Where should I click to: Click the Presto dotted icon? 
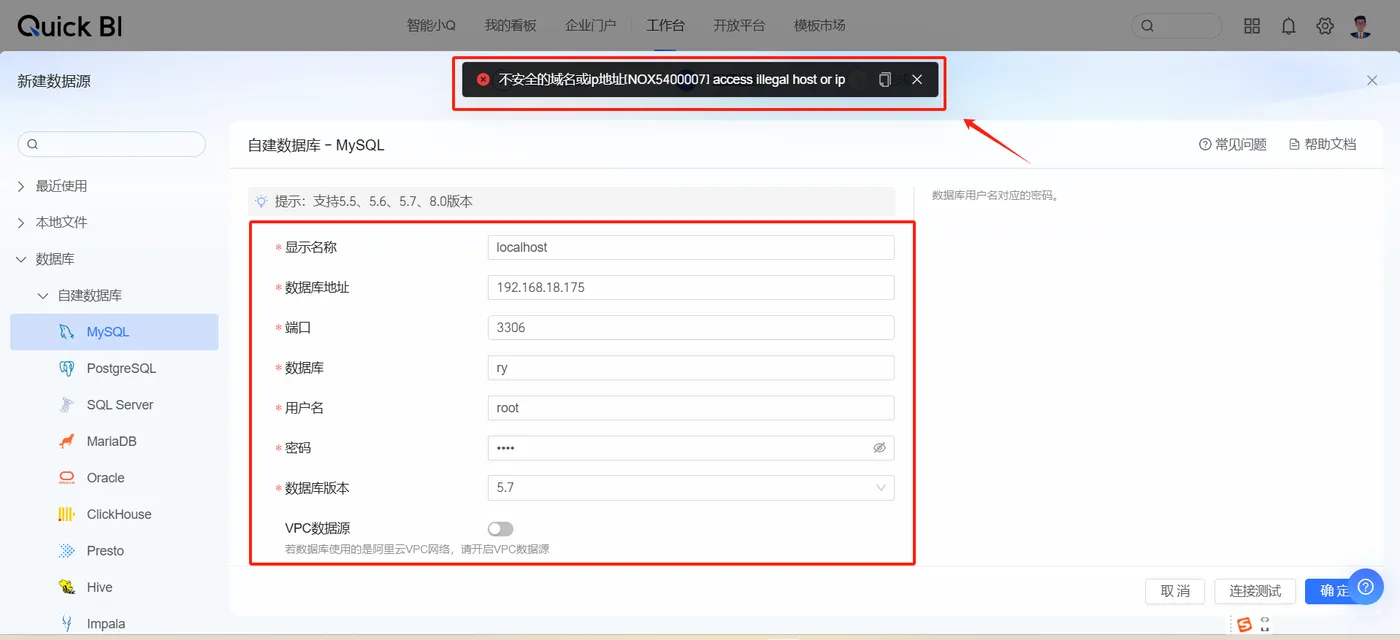click(67, 551)
